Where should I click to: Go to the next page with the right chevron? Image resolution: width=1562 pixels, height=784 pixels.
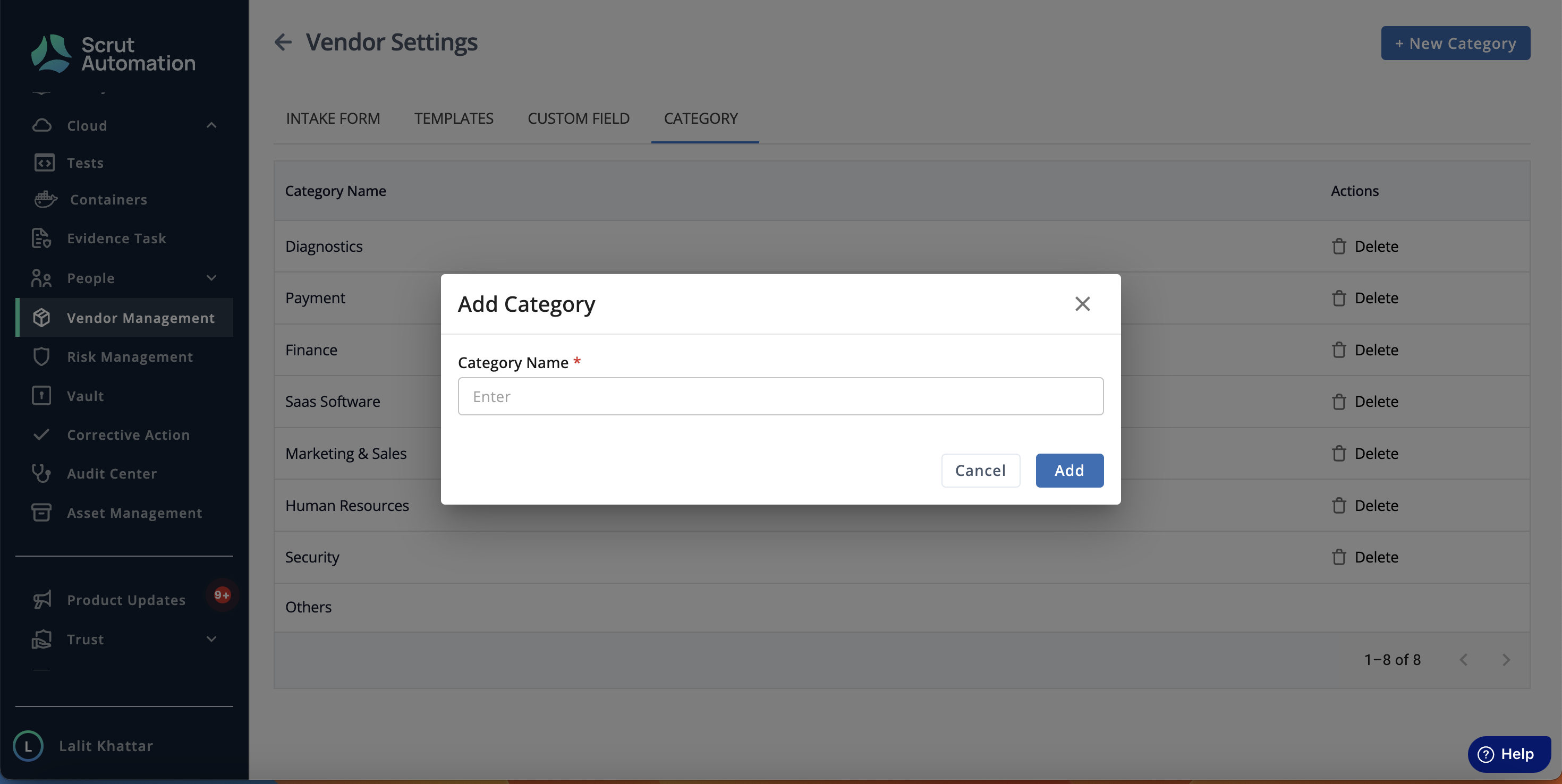pos(1506,660)
